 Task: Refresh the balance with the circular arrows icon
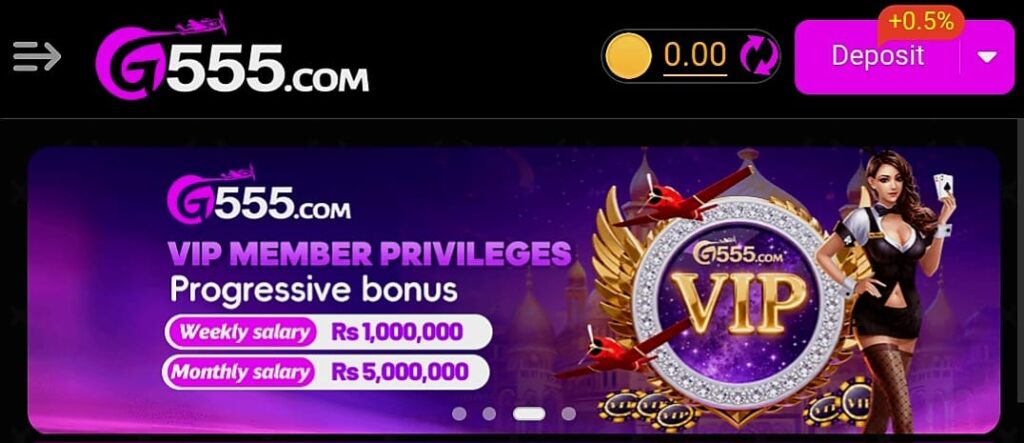pyautogui.click(x=758, y=56)
